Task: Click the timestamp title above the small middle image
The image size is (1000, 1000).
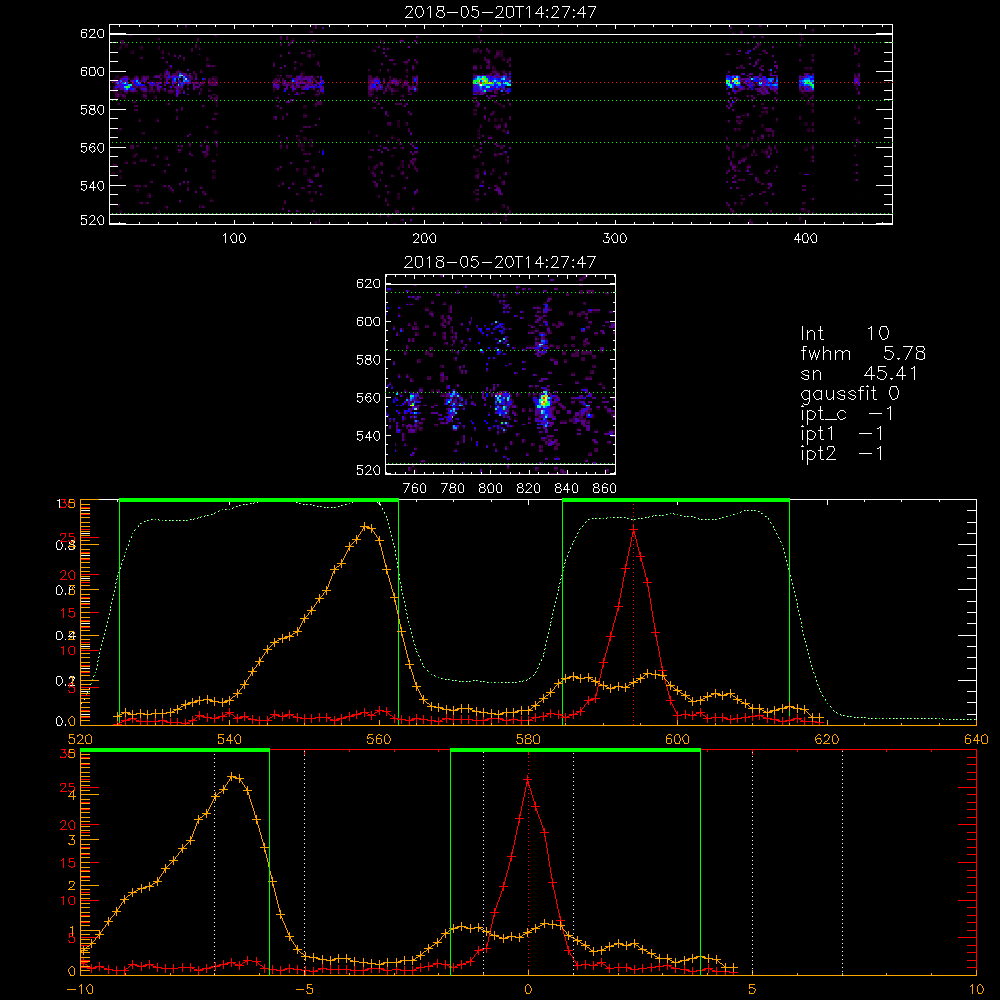Action: click(500, 261)
